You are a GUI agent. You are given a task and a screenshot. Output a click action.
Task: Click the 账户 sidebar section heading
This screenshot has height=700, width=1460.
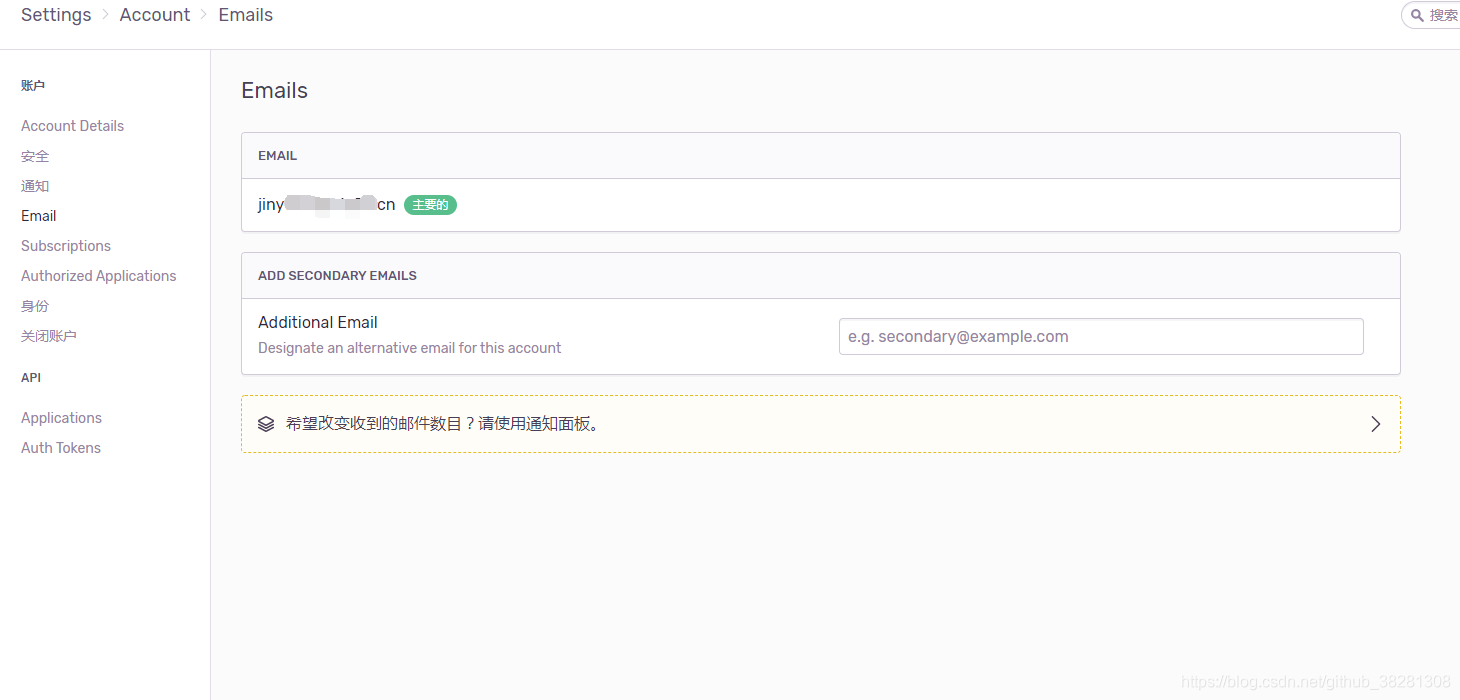(x=33, y=86)
